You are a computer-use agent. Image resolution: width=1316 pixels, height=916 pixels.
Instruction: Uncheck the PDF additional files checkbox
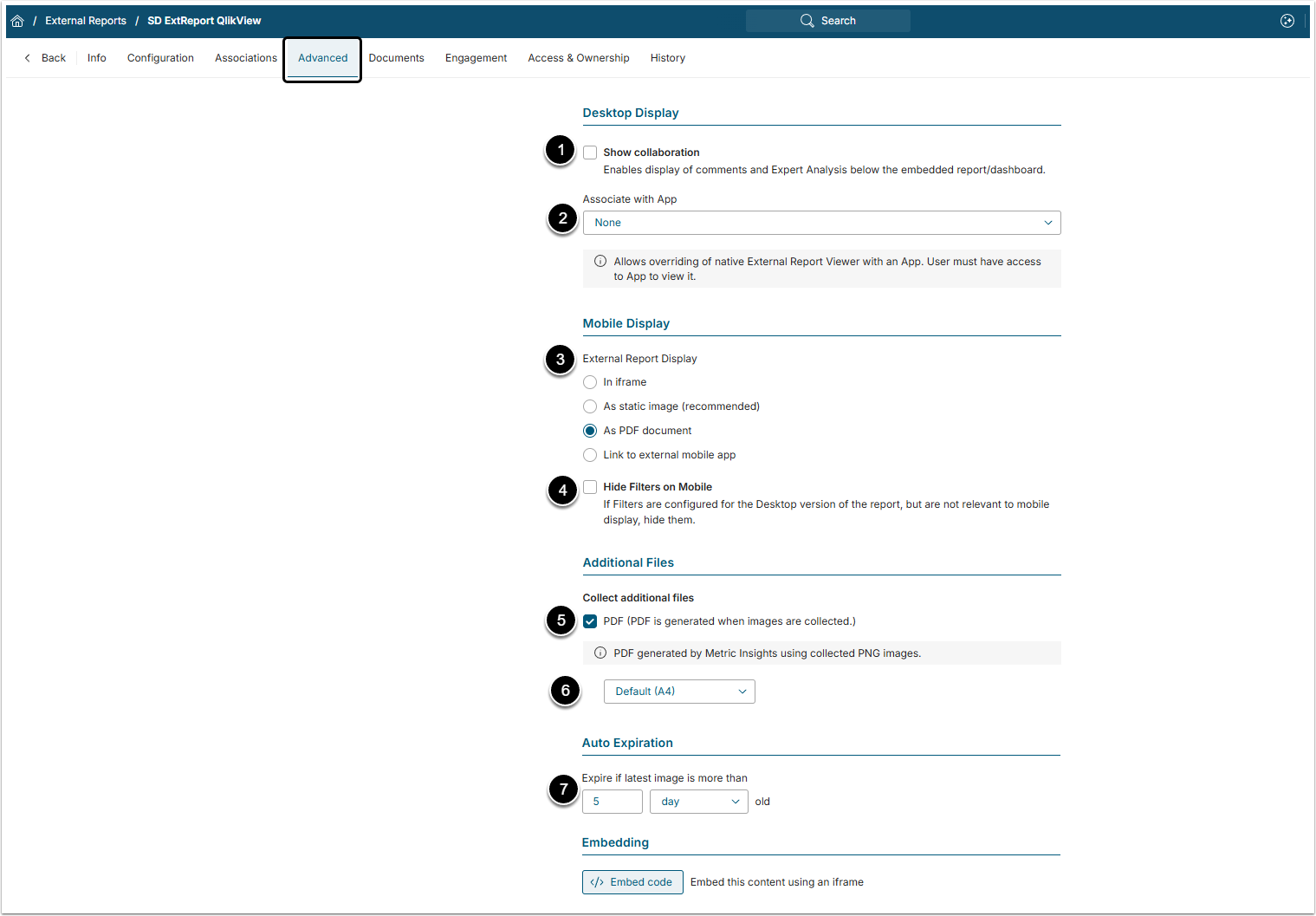[x=590, y=621]
